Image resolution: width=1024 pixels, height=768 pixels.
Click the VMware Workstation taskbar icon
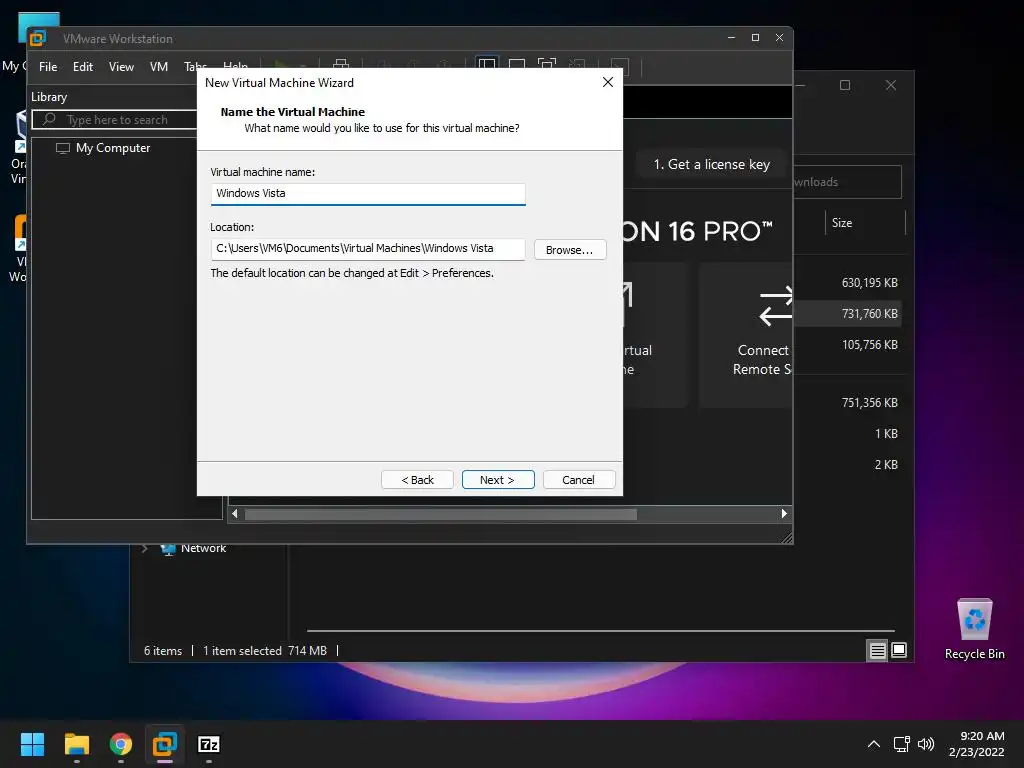(x=165, y=744)
